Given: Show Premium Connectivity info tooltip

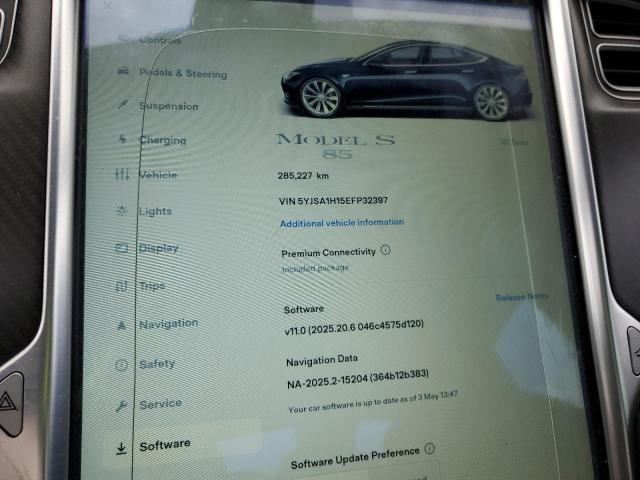Looking at the screenshot, I should (x=386, y=251).
